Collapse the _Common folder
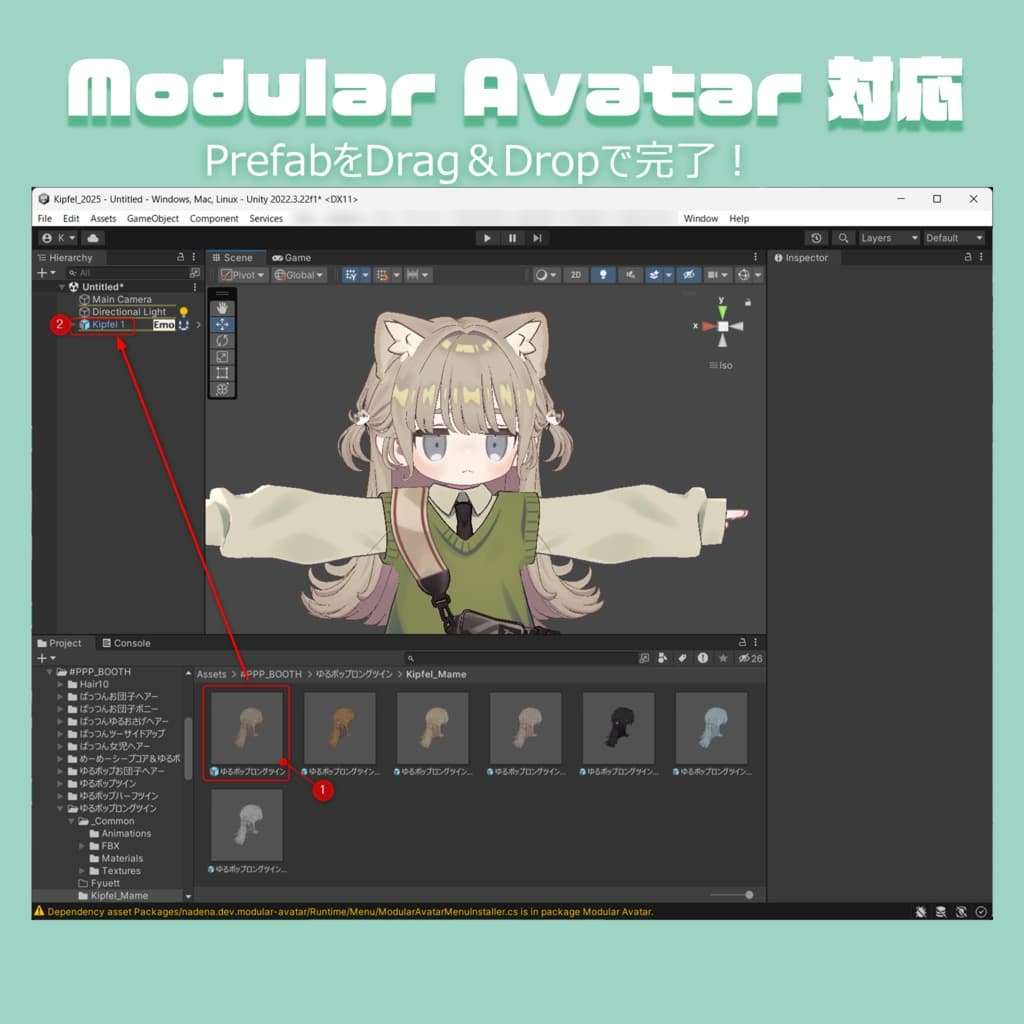1024x1024 pixels. click(71, 821)
